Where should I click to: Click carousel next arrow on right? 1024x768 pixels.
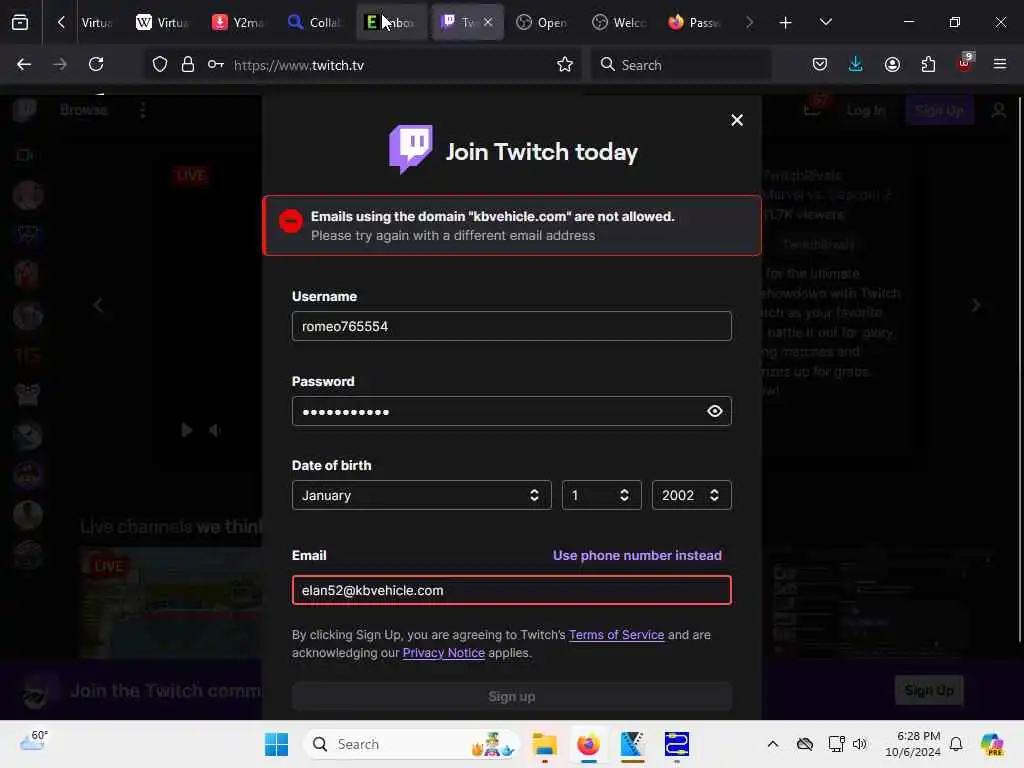click(x=976, y=305)
